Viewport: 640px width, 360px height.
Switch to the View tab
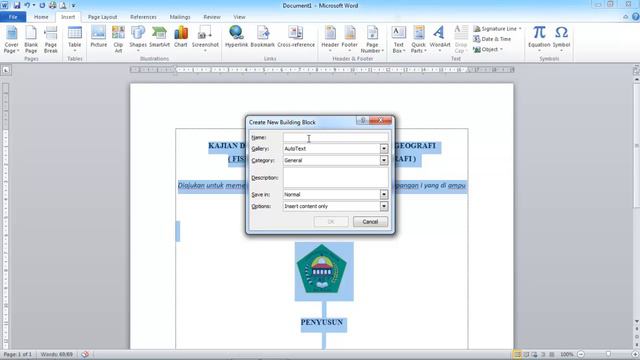point(239,17)
